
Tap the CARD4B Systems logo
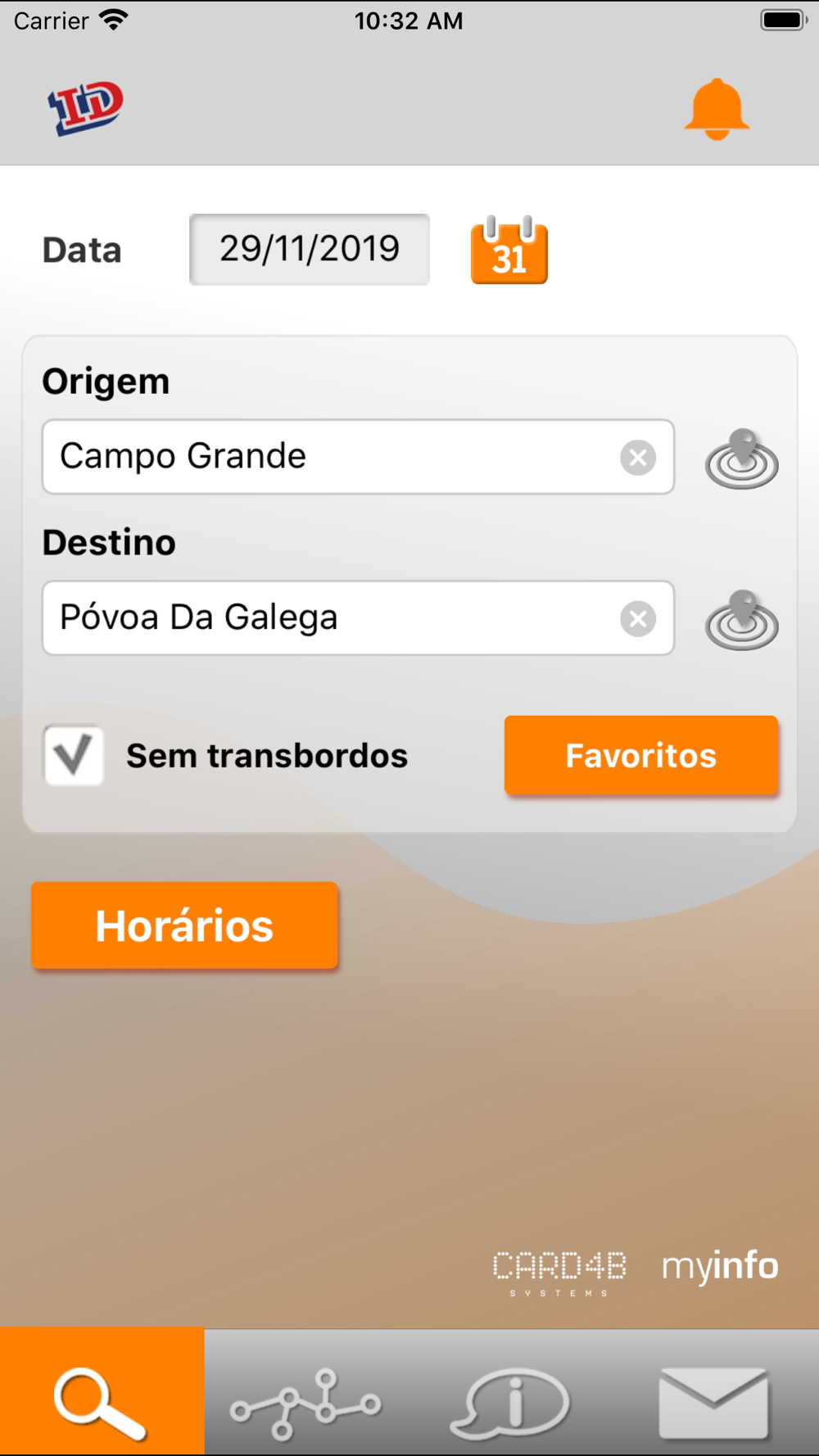point(559,1271)
